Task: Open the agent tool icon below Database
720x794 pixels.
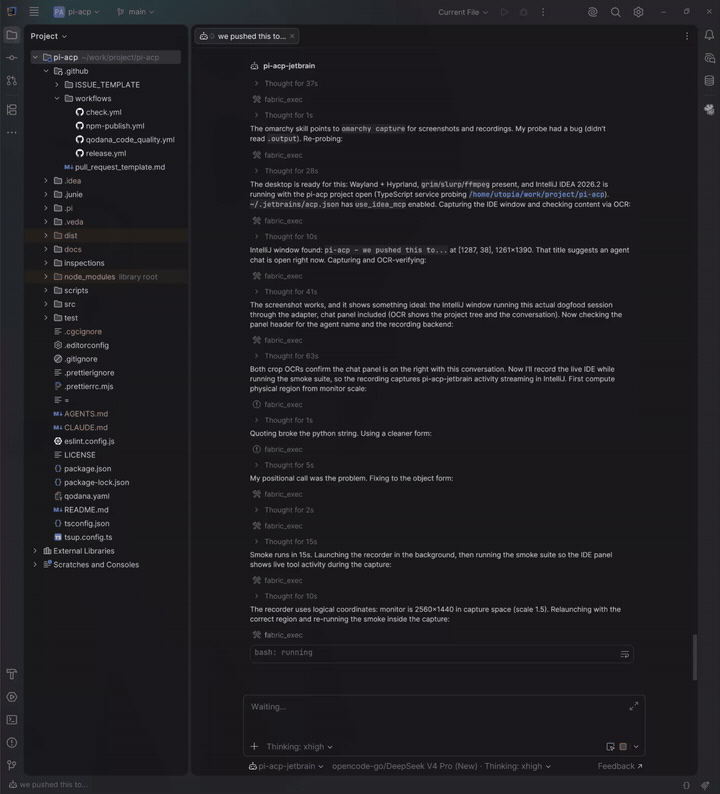Action: (709, 109)
